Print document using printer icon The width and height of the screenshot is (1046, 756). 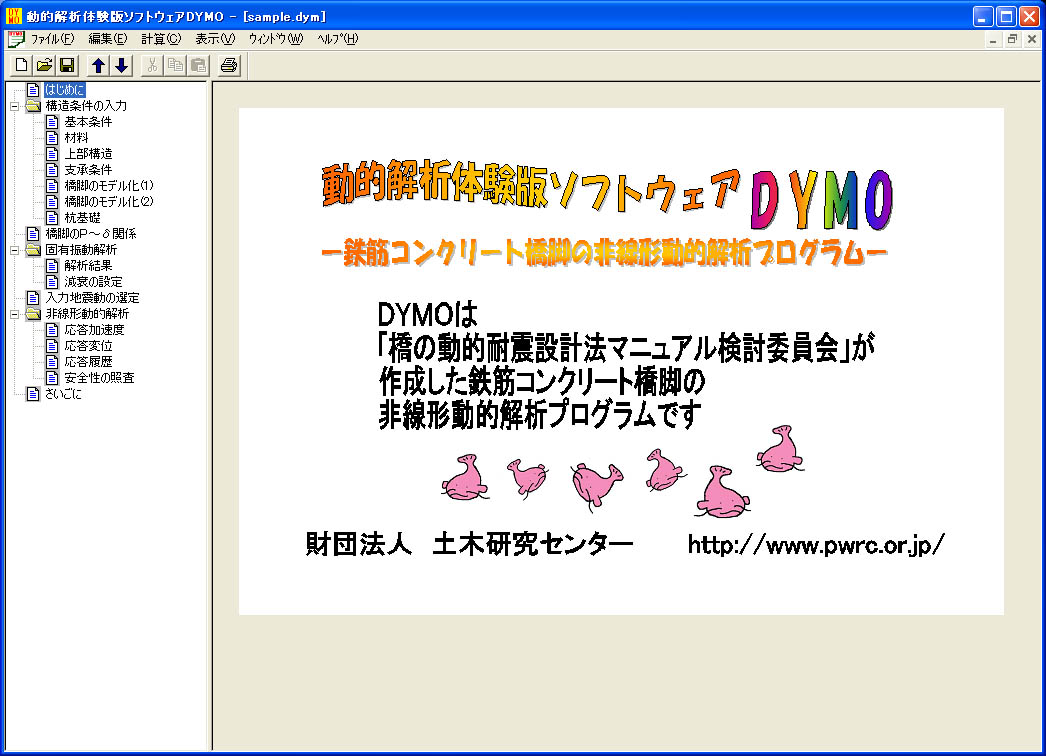click(229, 65)
